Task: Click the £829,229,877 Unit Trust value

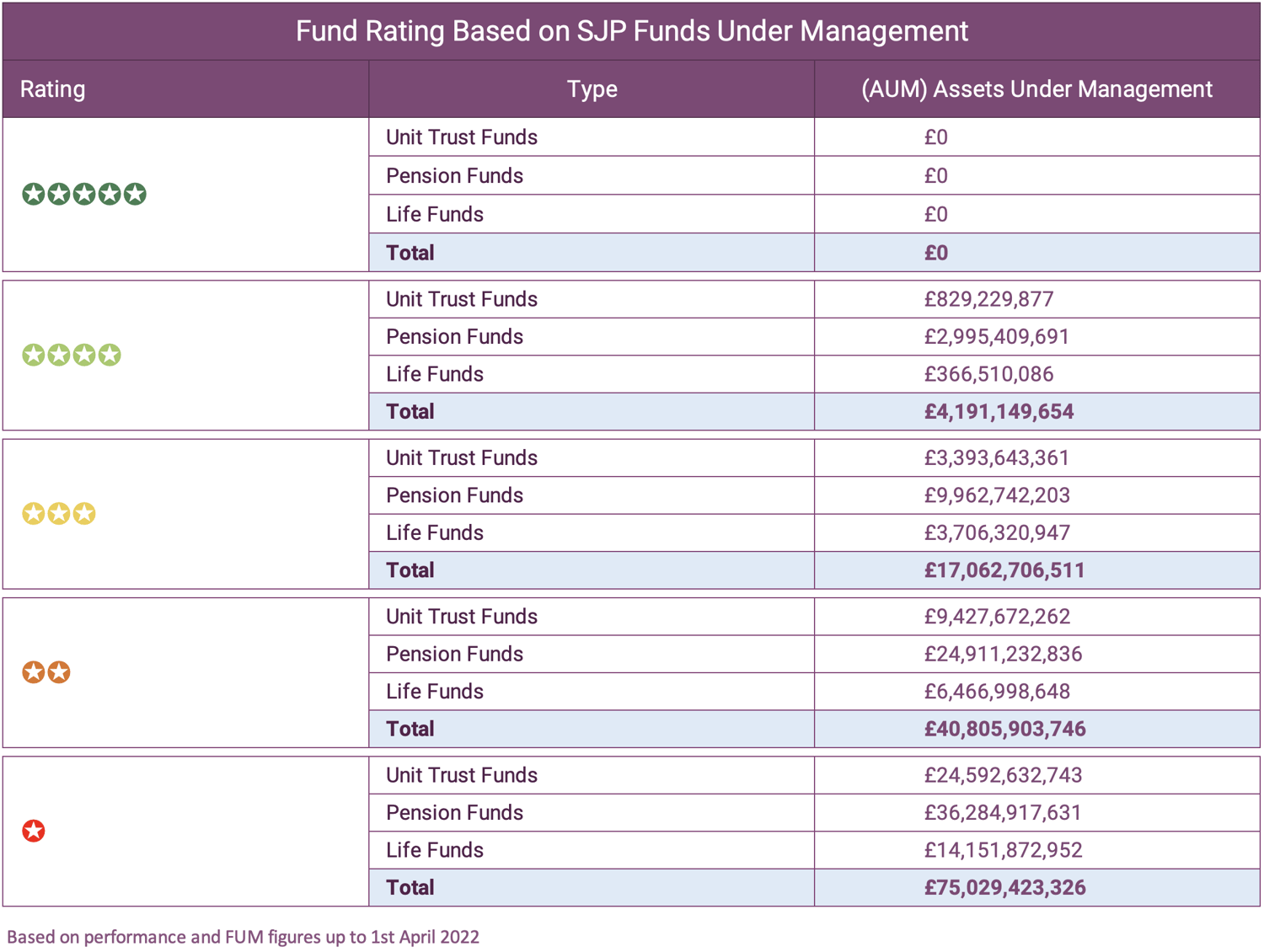Action: (988, 299)
